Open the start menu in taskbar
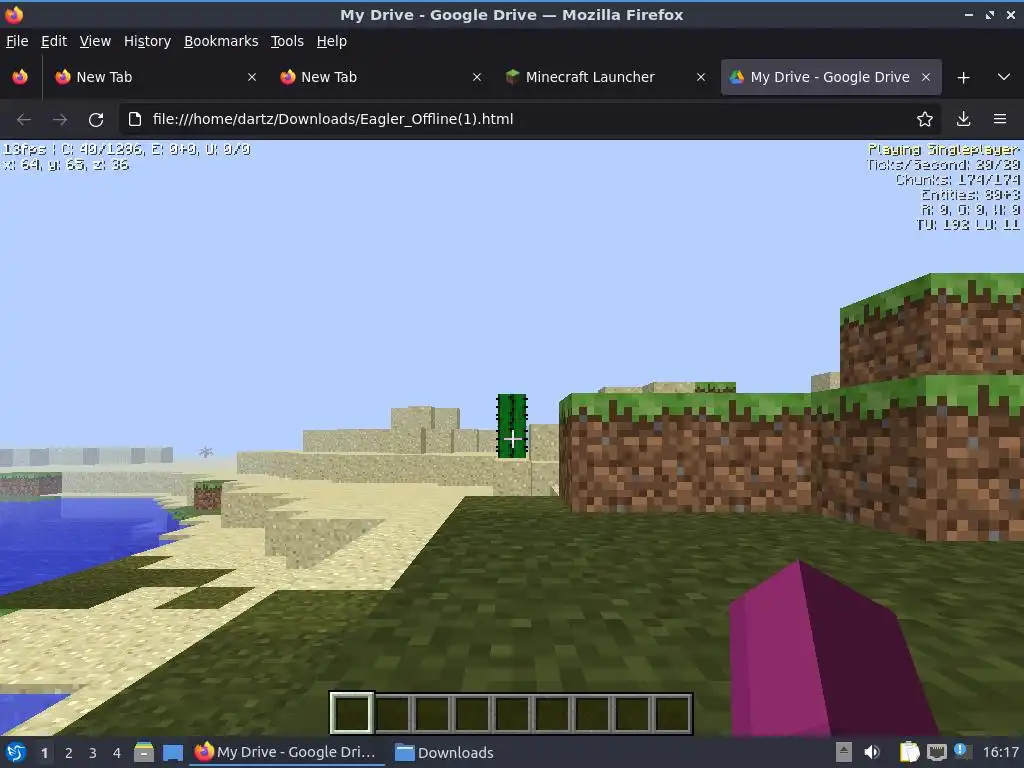Viewport: 1024px width, 768px height. point(16,753)
